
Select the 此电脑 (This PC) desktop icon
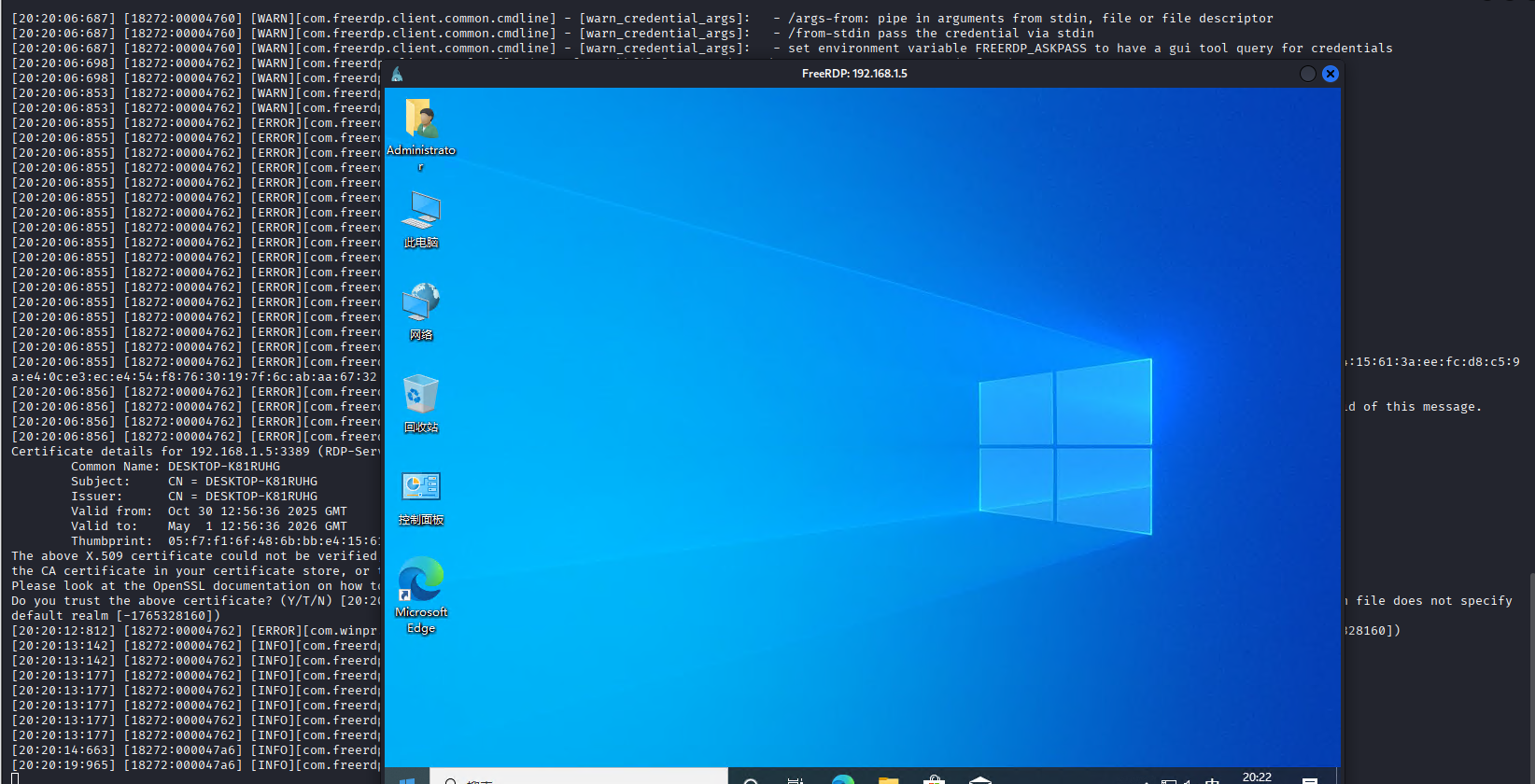(x=421, y=220)
